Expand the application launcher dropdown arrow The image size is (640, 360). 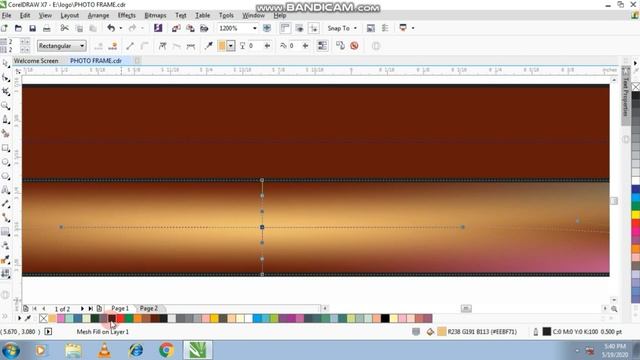point(413,28)
